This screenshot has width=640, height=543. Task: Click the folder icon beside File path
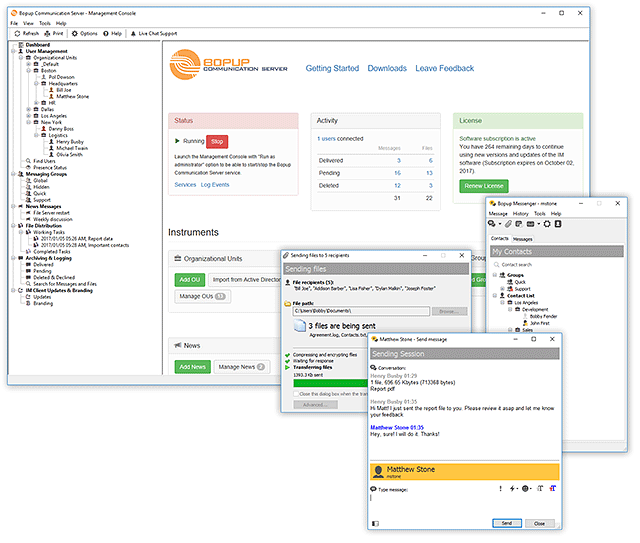(288, 303)
